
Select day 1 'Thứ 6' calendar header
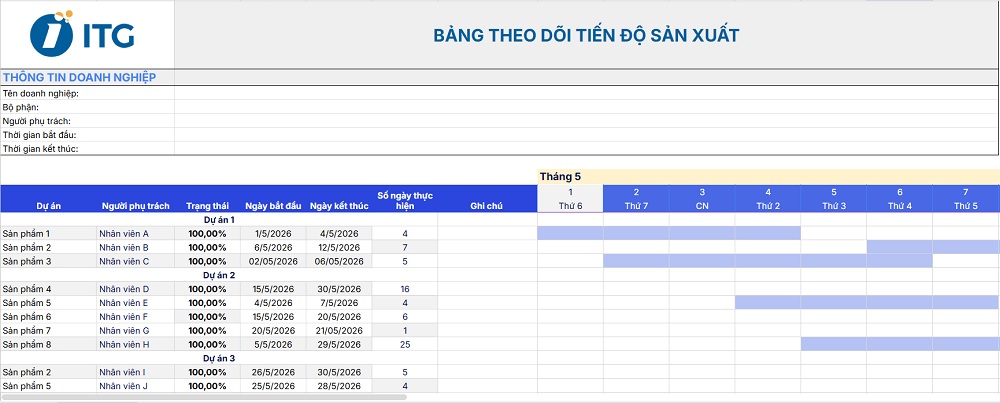click(570, 199)
